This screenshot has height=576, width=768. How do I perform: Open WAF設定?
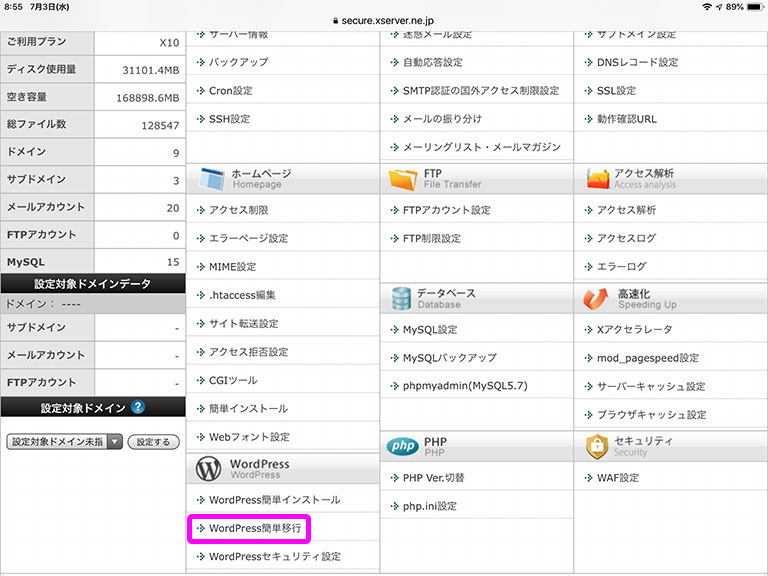[618, 478]
